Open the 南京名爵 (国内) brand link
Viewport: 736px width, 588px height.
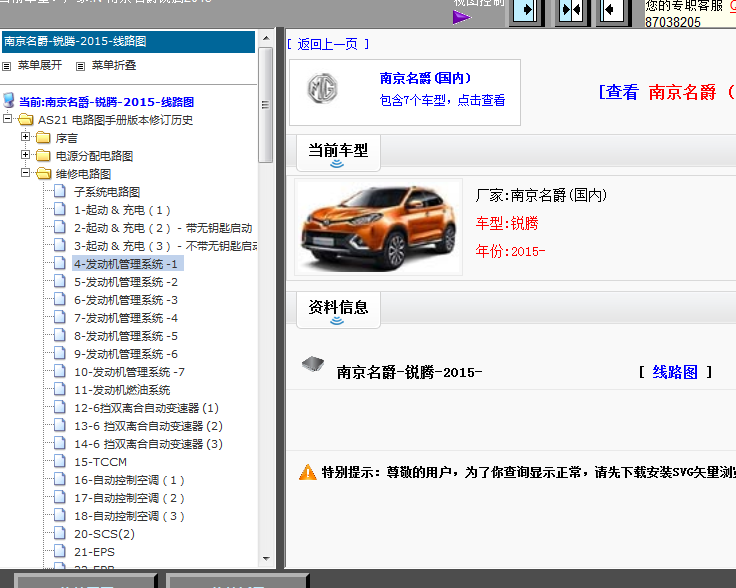point(425,78)
